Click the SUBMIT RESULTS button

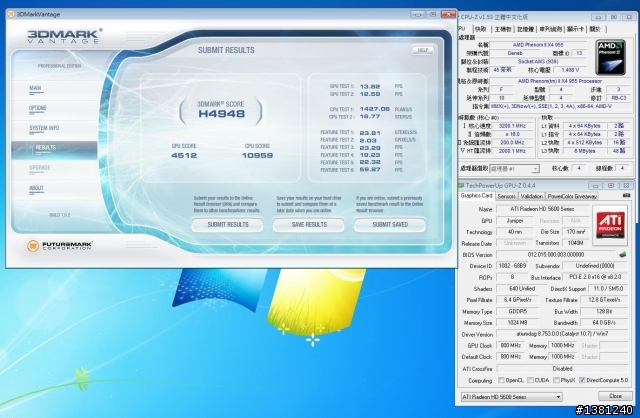227,225
